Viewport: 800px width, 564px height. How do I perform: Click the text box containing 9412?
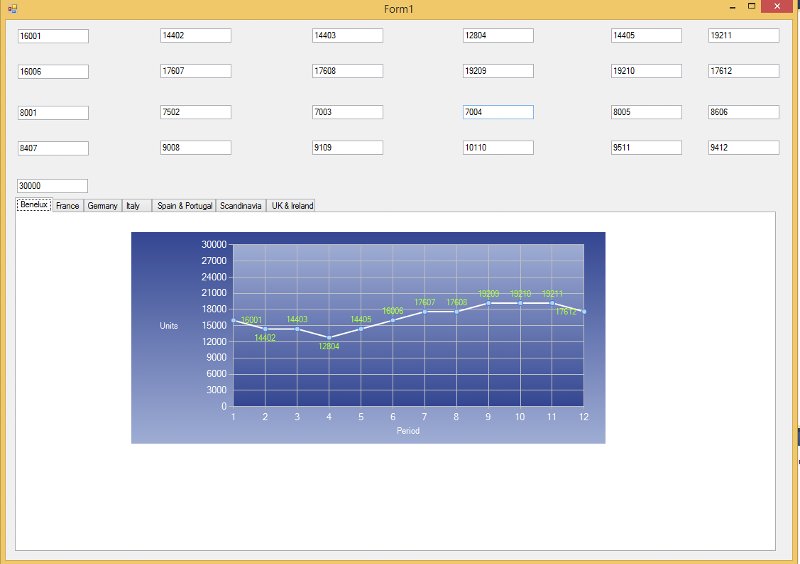[743, 148]
